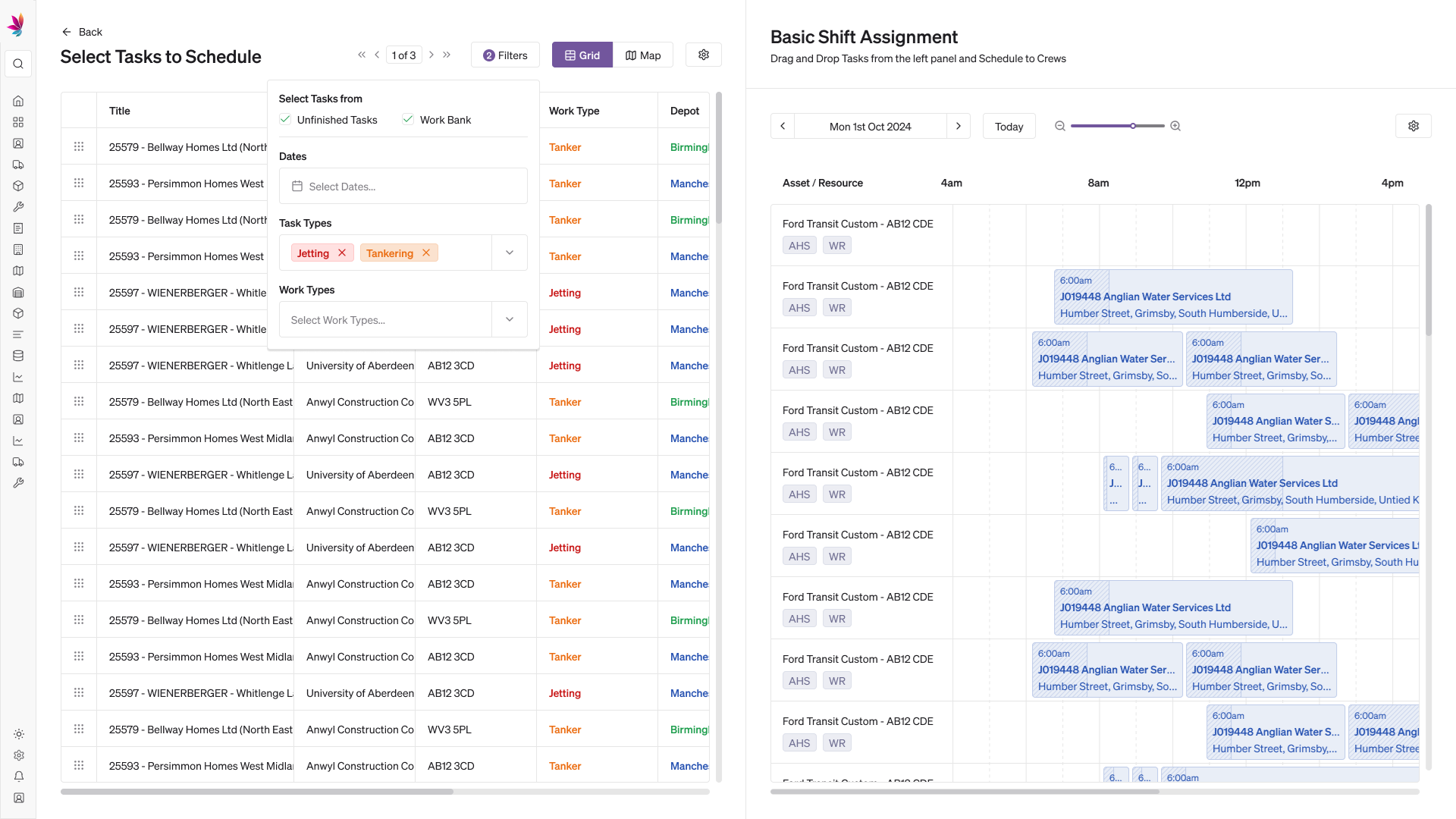Uncheck the Unfinished Tasks checkbox
1456x819 pixels.
tap(285, 120)
